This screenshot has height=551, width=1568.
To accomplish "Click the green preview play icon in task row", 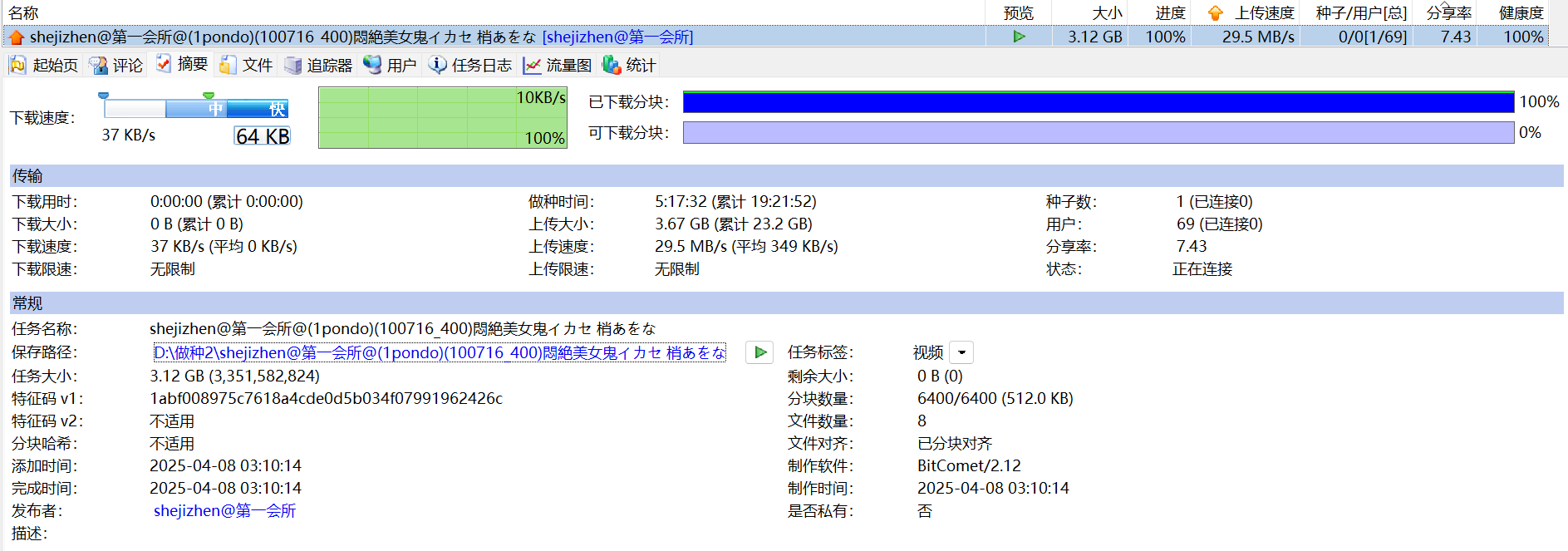I will [x=1019, y=37].
